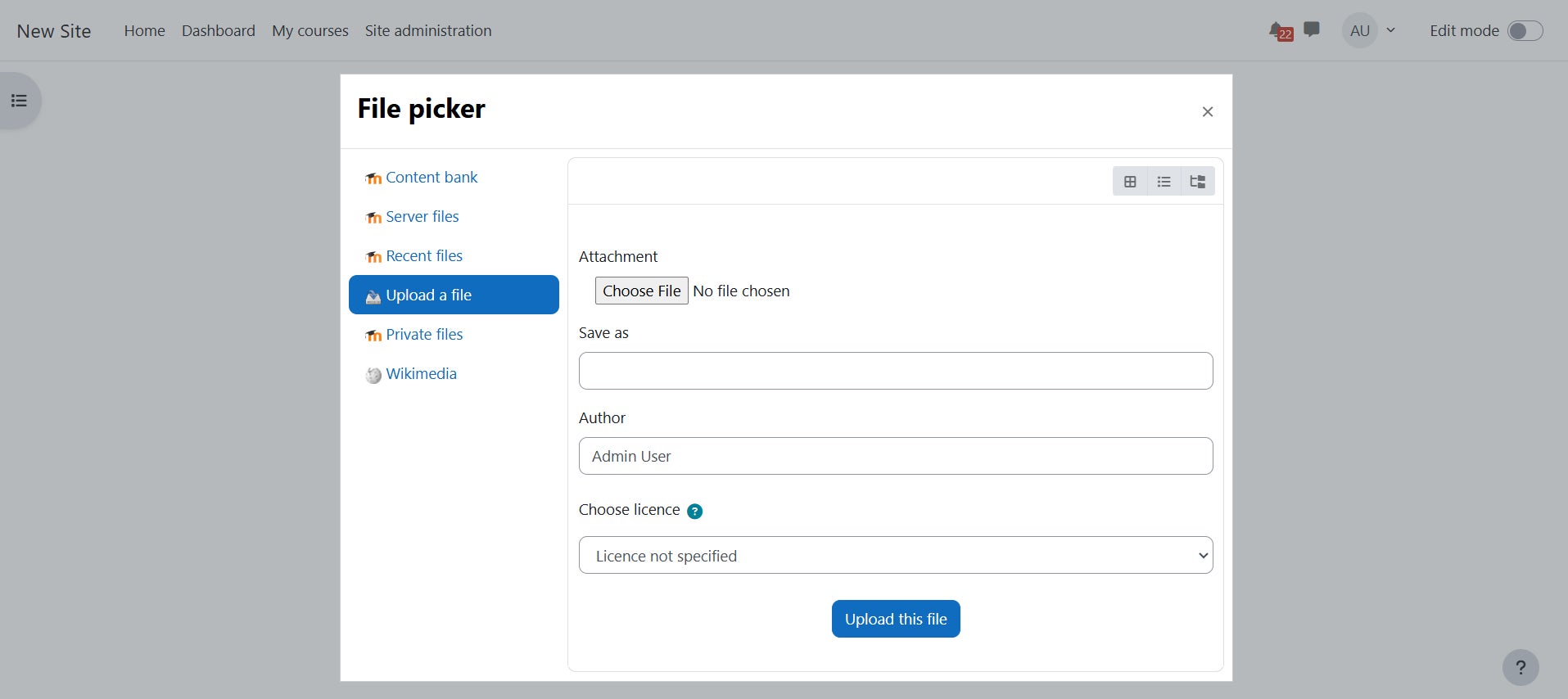Select the Content bank repository
1568x699 pixels.
(431, 178)
